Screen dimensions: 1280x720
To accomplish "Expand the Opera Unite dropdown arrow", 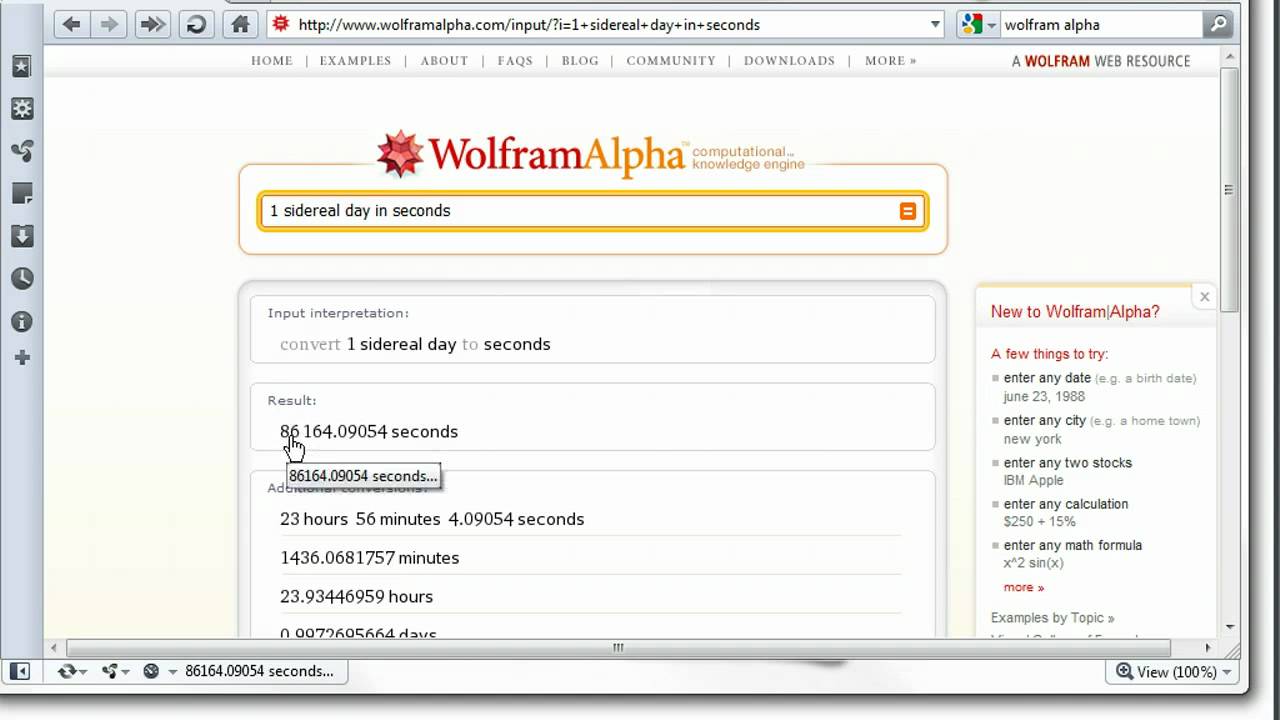I will coord(124,672).
